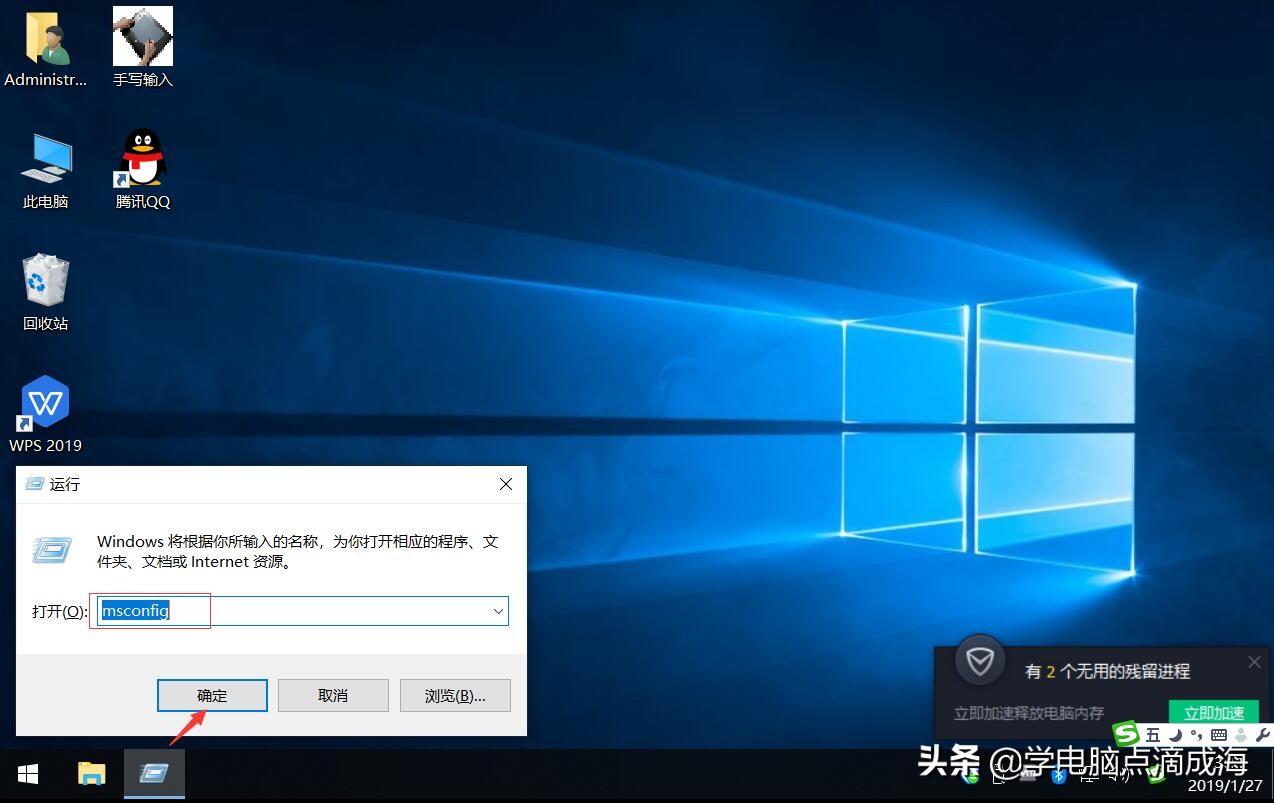Expand the Run command history dropdown

coord(497,611)
